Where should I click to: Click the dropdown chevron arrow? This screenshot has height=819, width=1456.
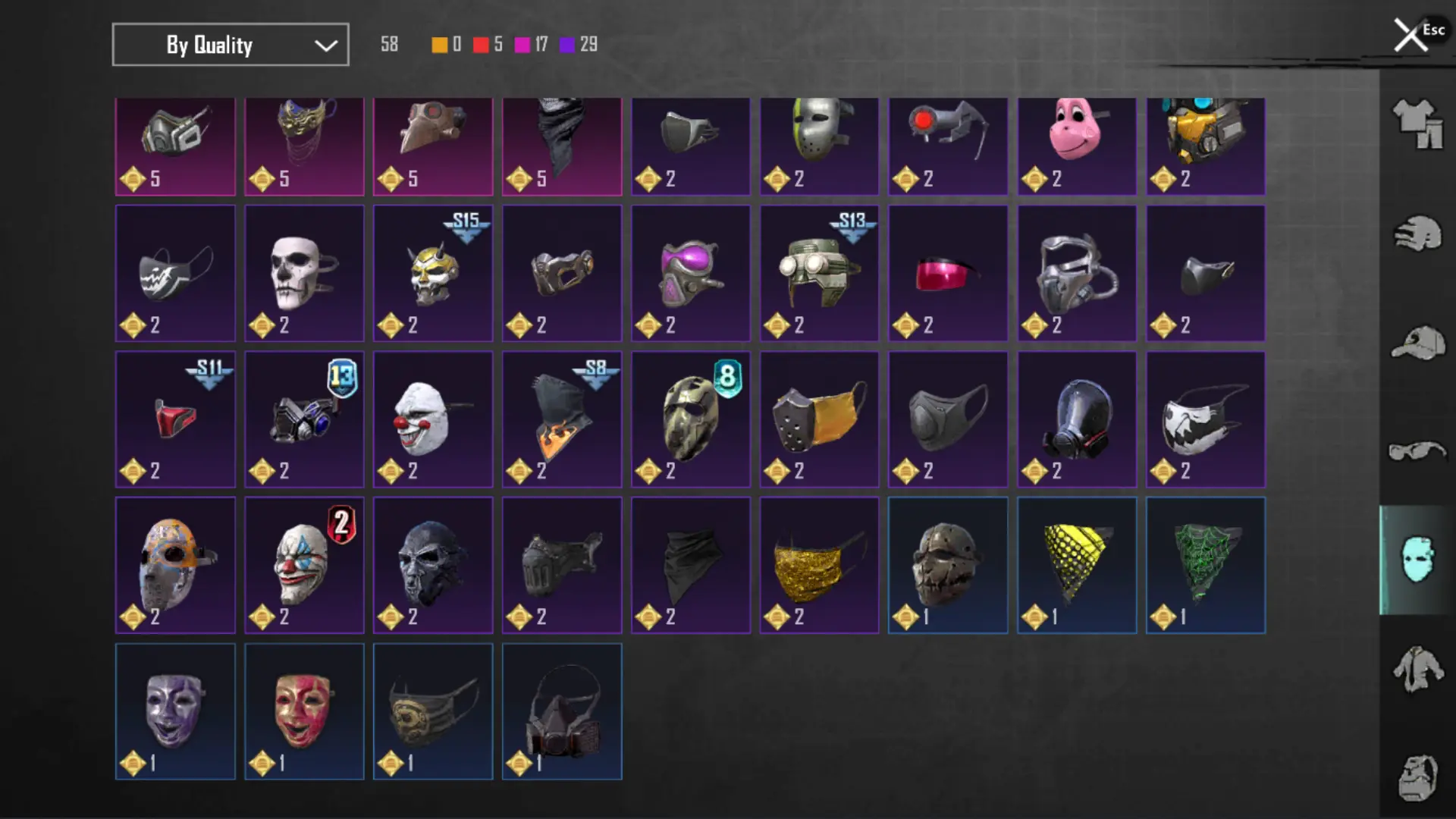click(326, 45)
